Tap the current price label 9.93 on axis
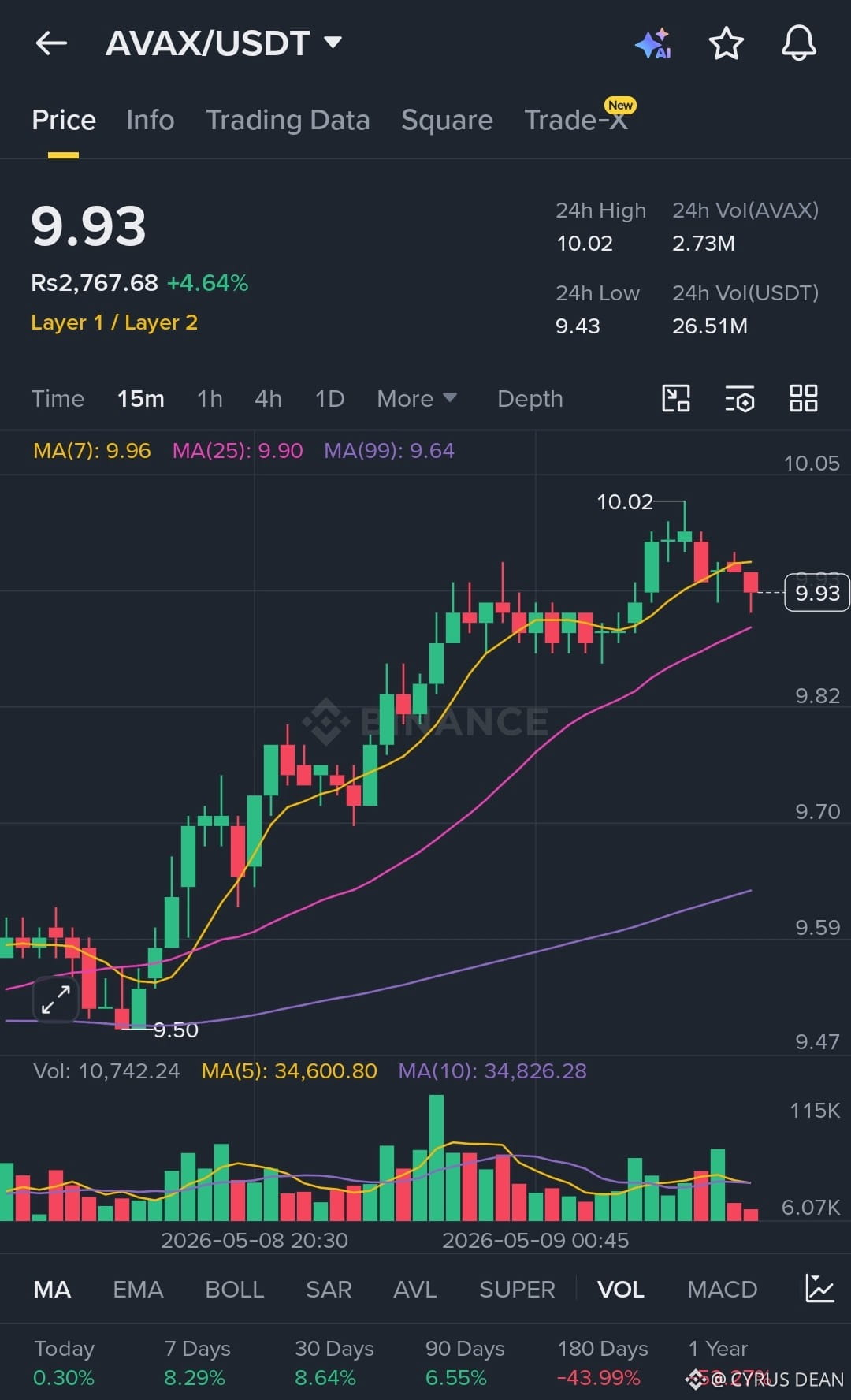The image size is (851, 1400). click(817, 593)
